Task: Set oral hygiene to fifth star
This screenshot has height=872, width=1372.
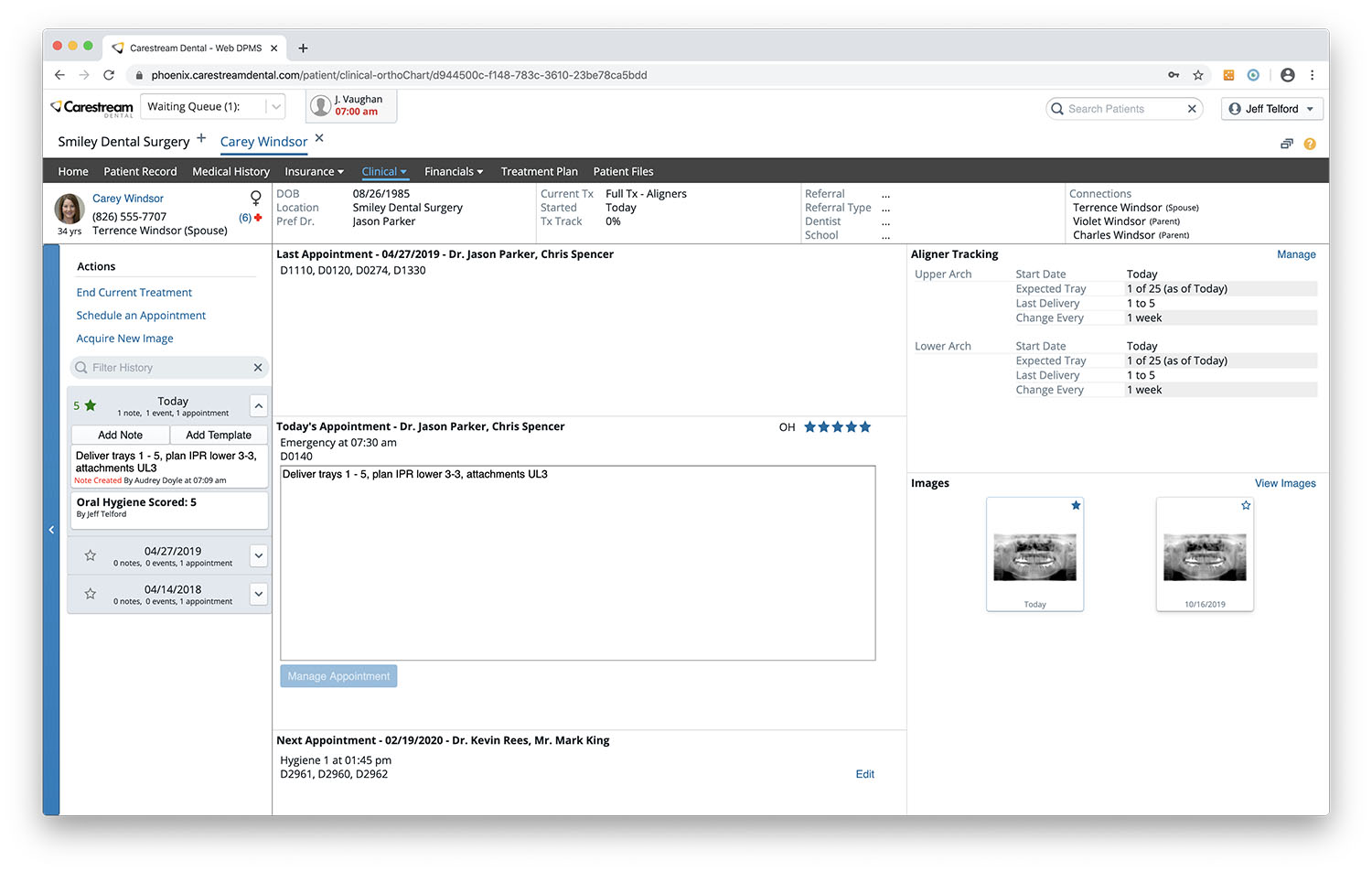Action: [865, 427]
